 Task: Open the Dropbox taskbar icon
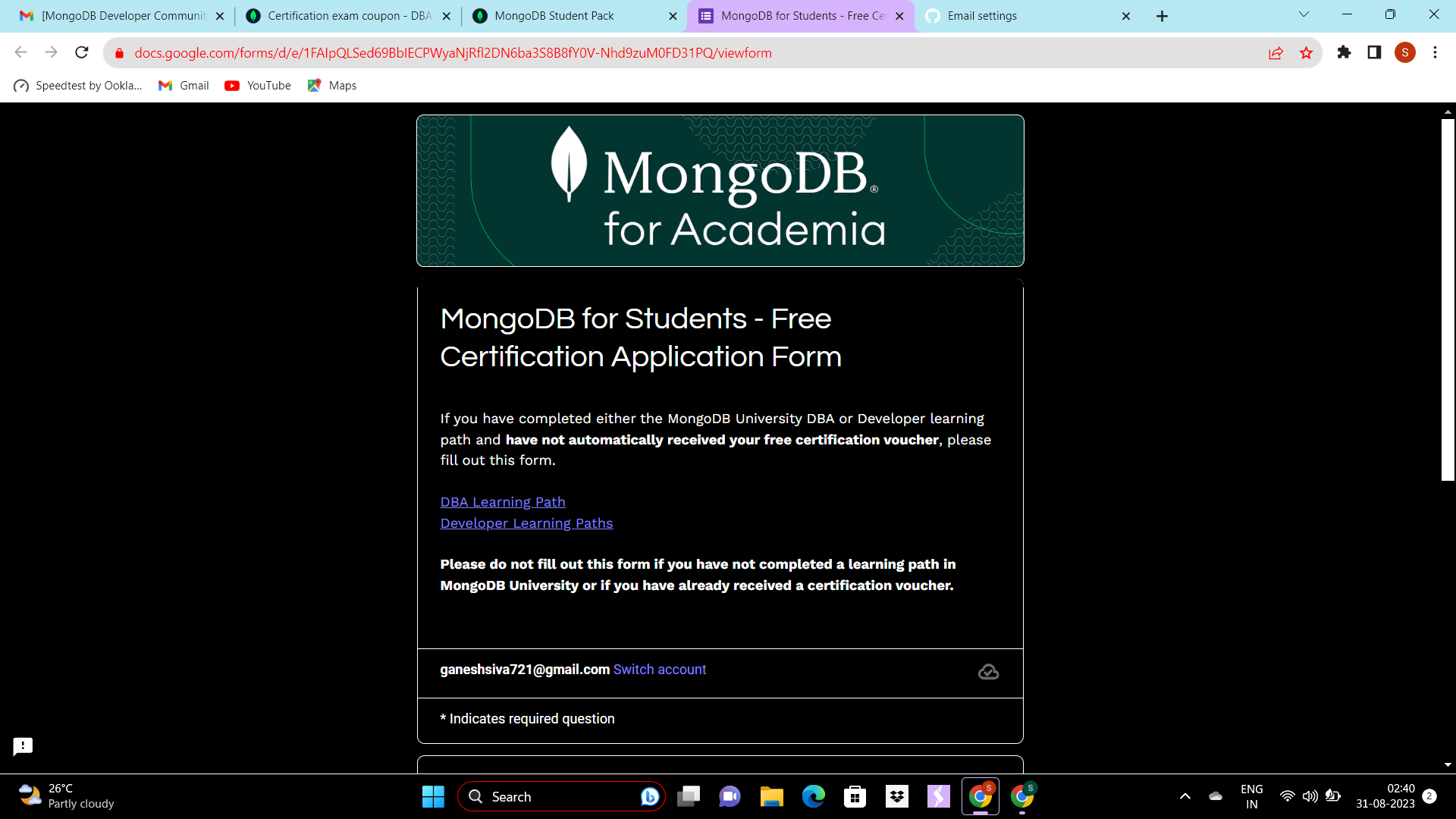pos(897,797)
